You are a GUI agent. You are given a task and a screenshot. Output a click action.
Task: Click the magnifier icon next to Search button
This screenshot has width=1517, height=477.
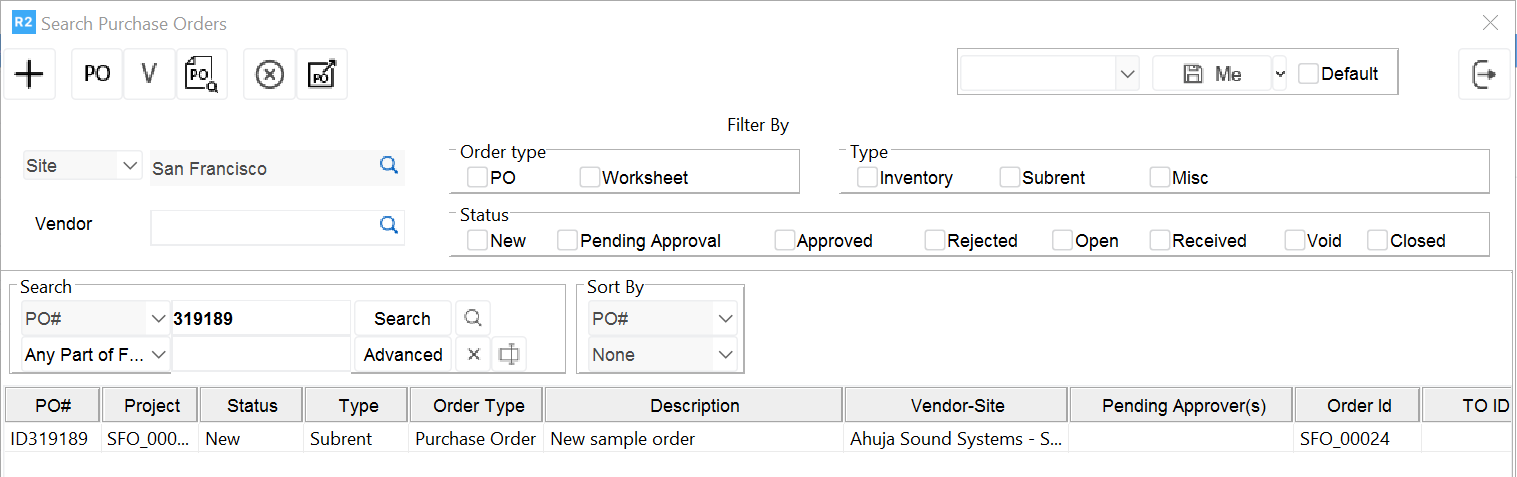tap(473, 318)
